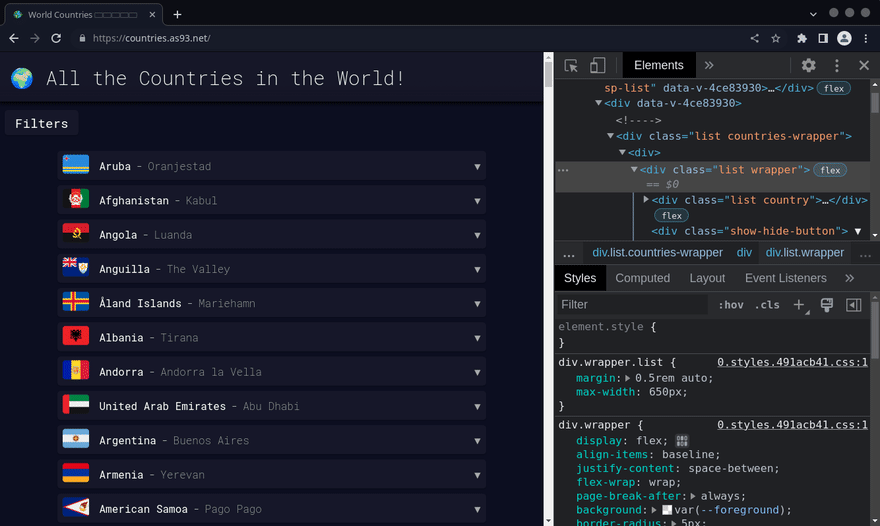Click the Argentina flag icon
Viewport: 880px width, 526px height.
pos(76,438)
